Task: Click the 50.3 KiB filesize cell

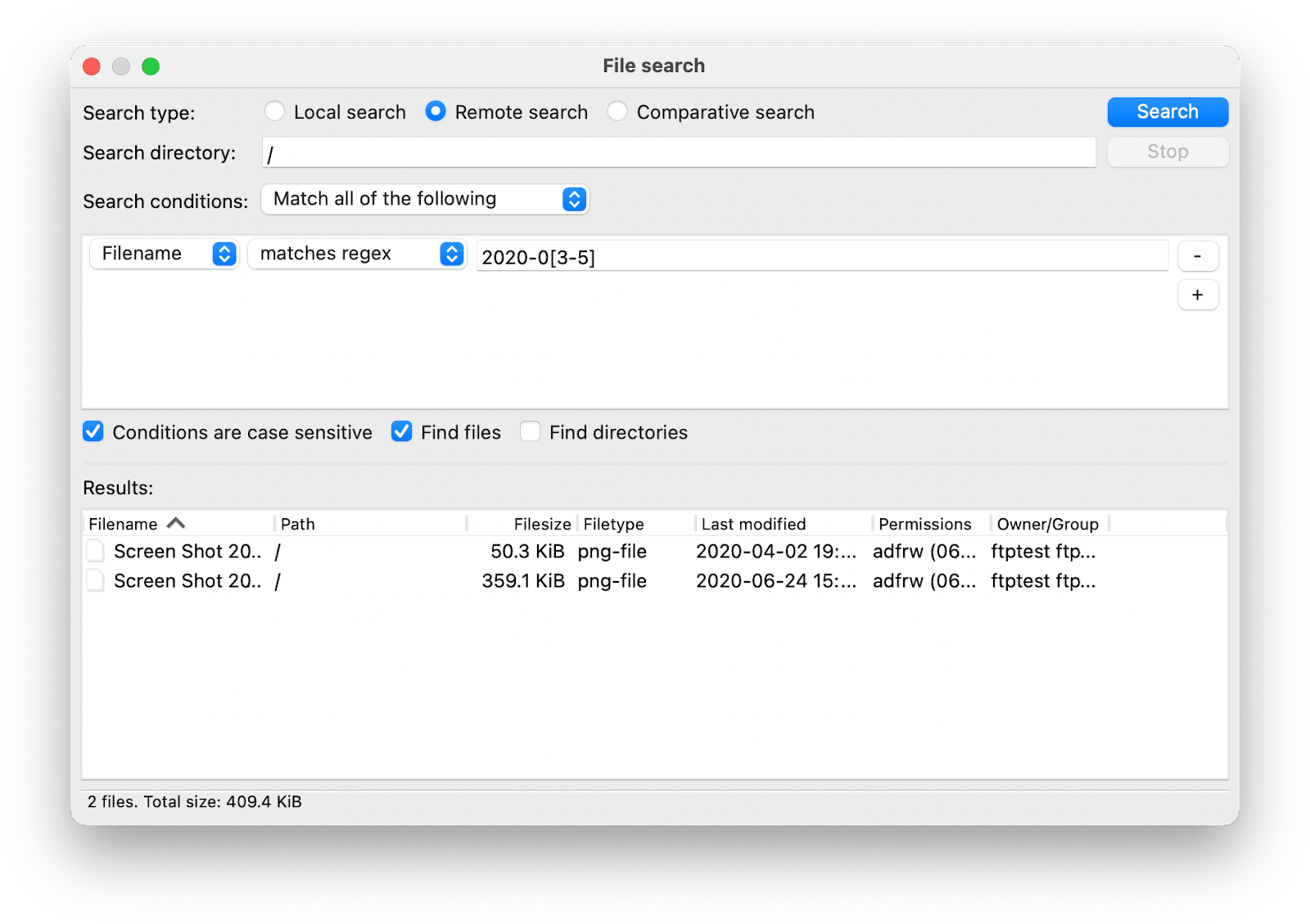Action: click(x=527, y=552)
